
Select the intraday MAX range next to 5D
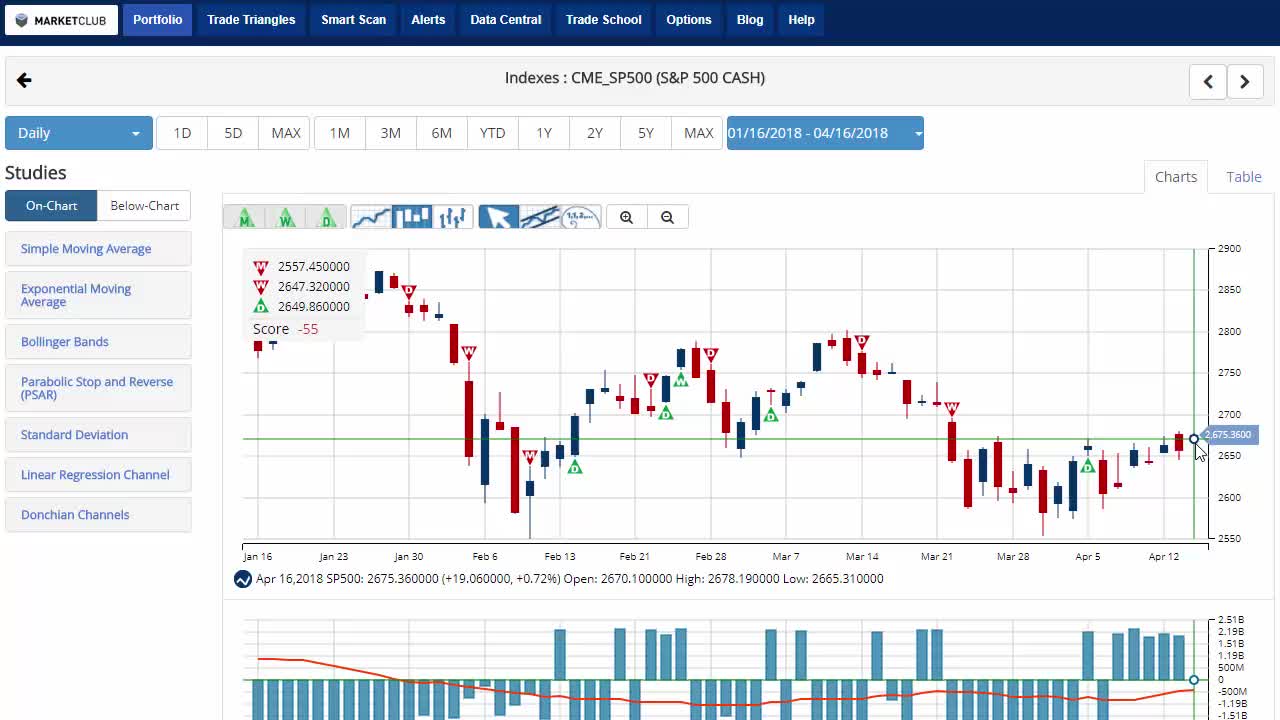tap(285, 133)
